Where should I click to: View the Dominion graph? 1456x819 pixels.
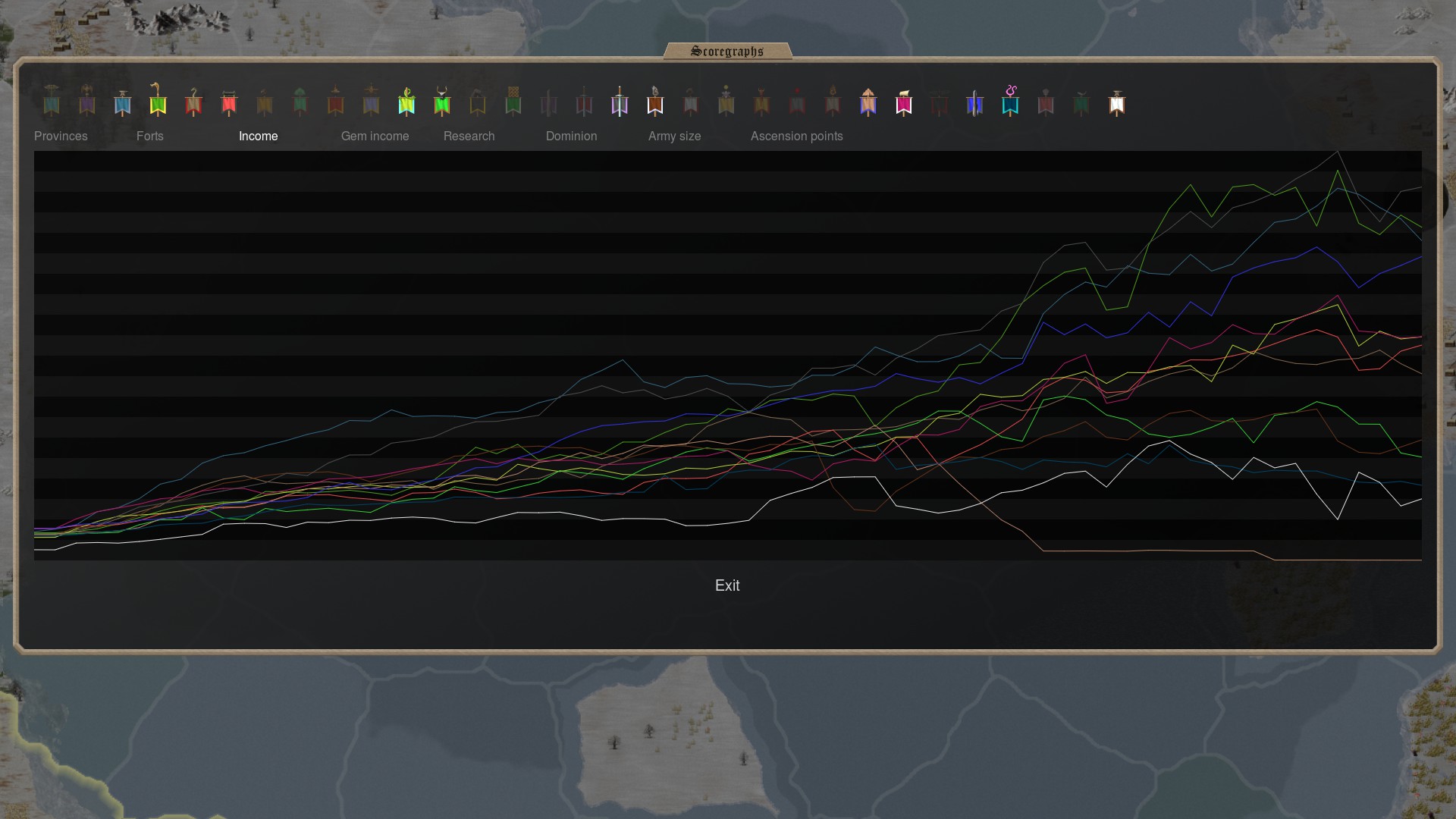(x=571, y=136)
